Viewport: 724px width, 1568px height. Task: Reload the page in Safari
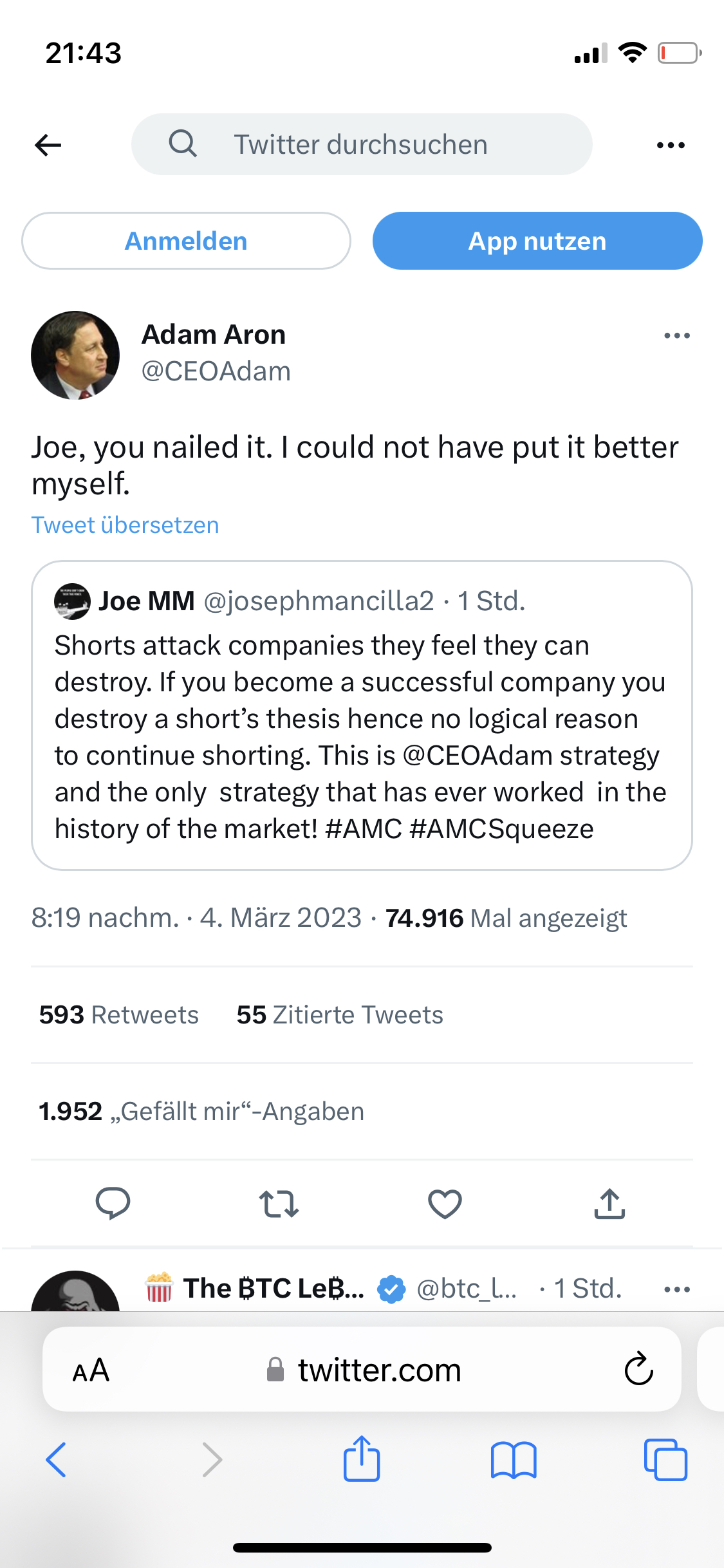[x=637, y=1369]
